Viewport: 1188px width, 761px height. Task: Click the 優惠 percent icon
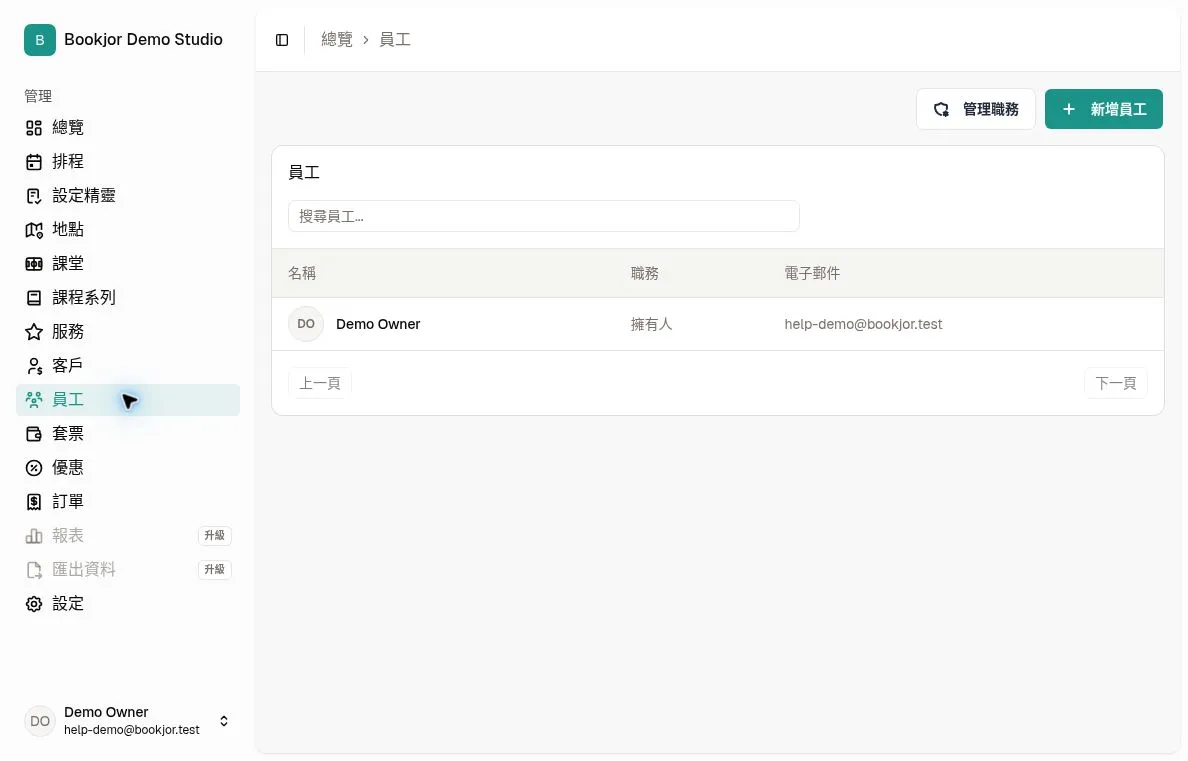coord(33,468)
